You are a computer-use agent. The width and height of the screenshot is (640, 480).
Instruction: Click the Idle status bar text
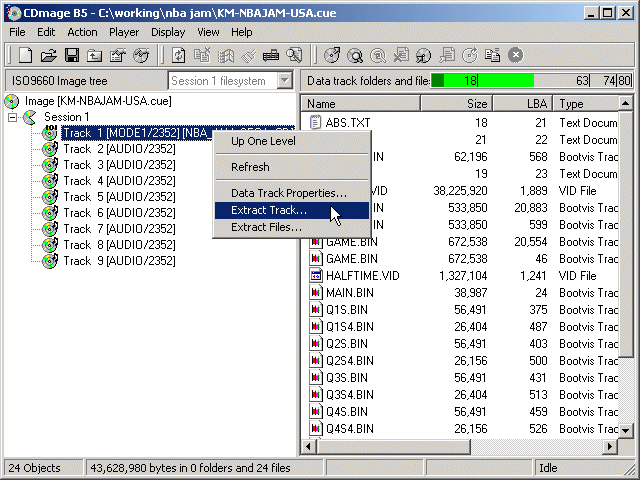tap(548, 468)
